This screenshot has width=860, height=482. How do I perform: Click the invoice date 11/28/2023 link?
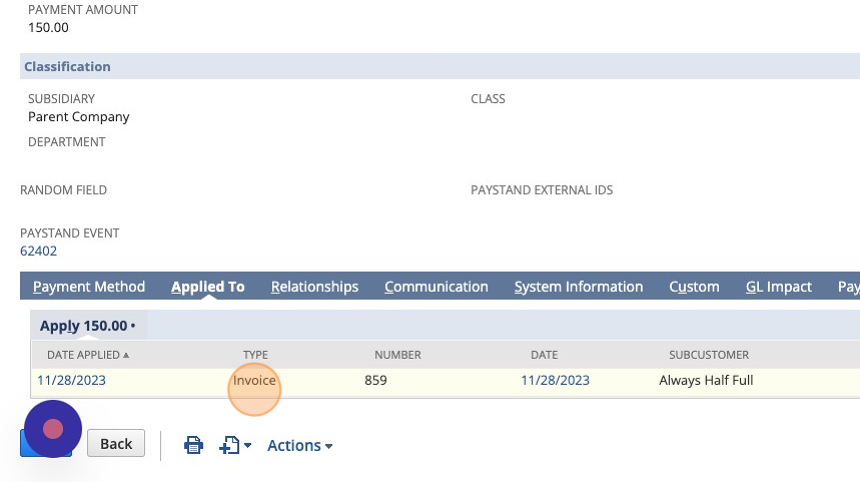[555, 380]
